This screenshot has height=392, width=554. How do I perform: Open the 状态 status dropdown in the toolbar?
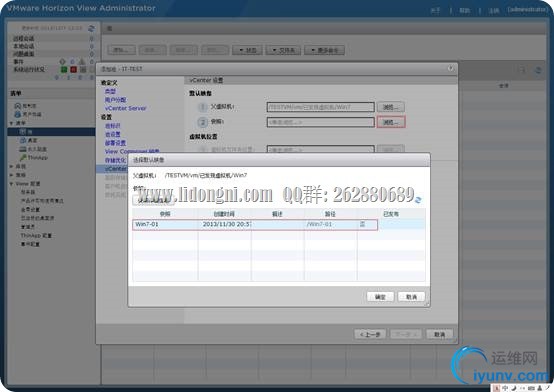point(247,50)
